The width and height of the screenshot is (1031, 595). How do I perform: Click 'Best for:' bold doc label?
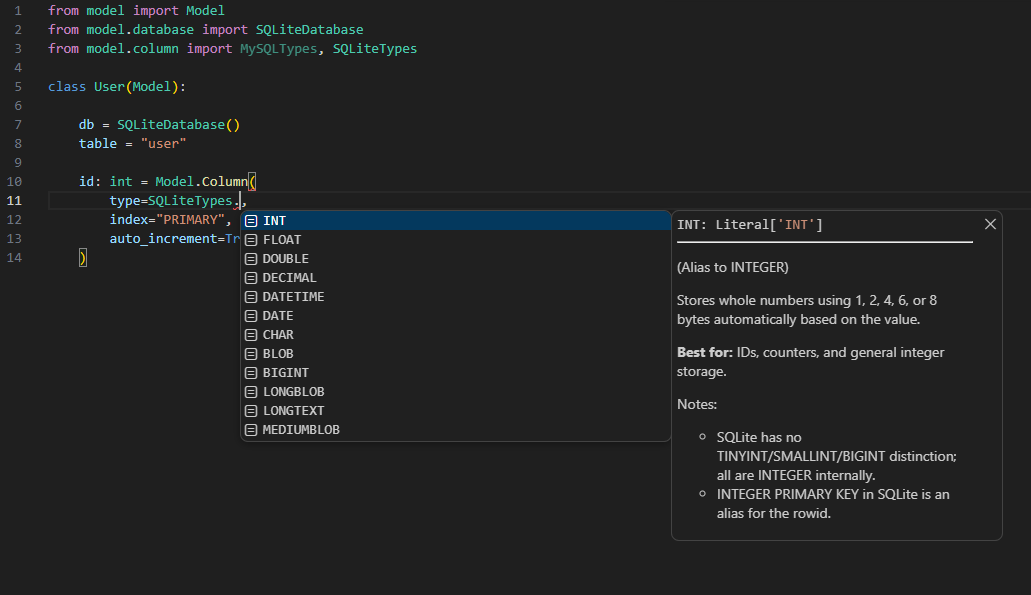(705, 352)
